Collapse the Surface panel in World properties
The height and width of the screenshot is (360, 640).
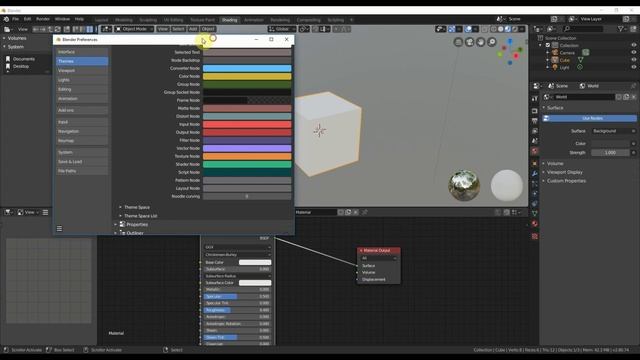555,108
